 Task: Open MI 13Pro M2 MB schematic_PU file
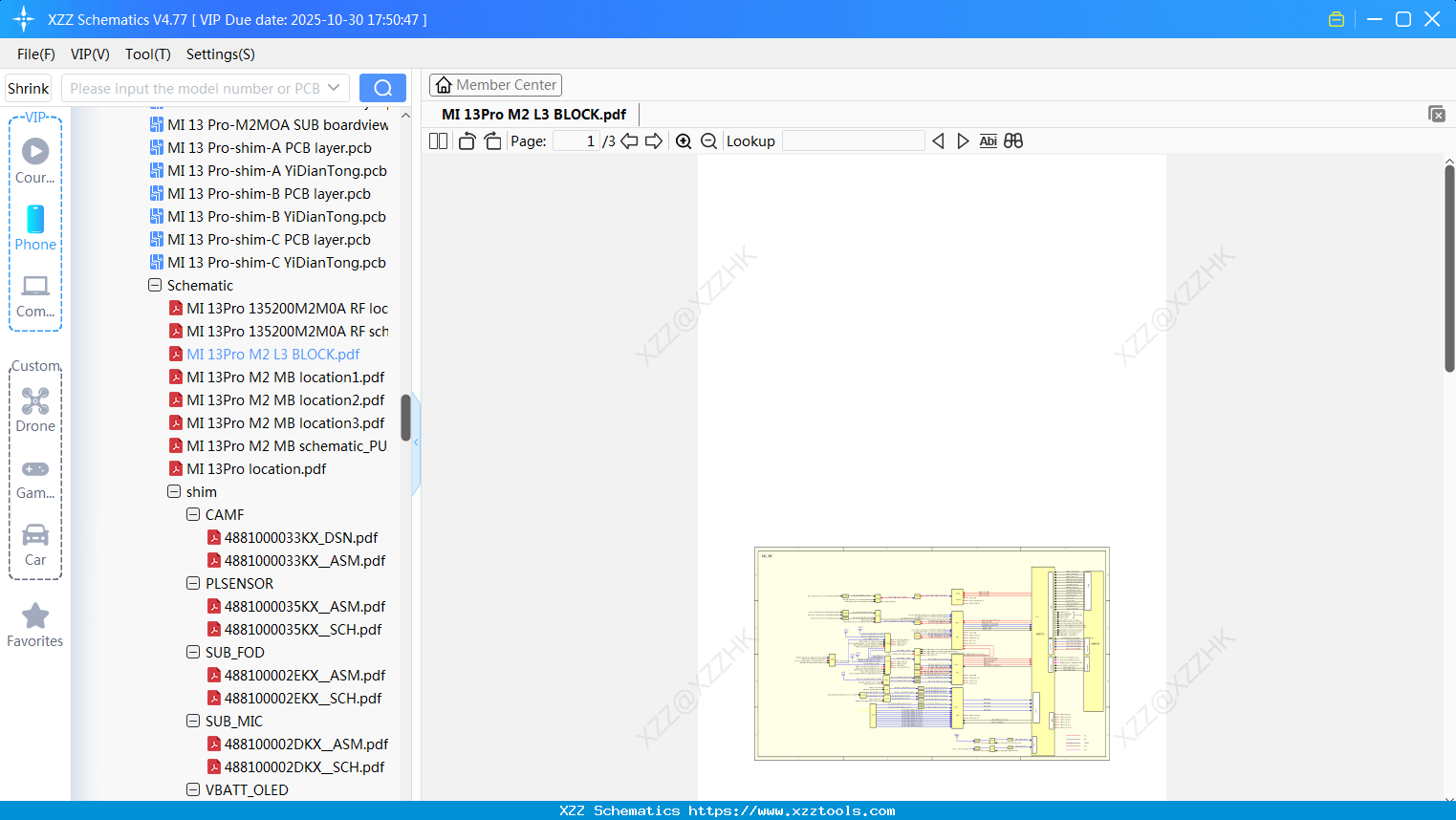pyautogui.click(x=278, y=445)
